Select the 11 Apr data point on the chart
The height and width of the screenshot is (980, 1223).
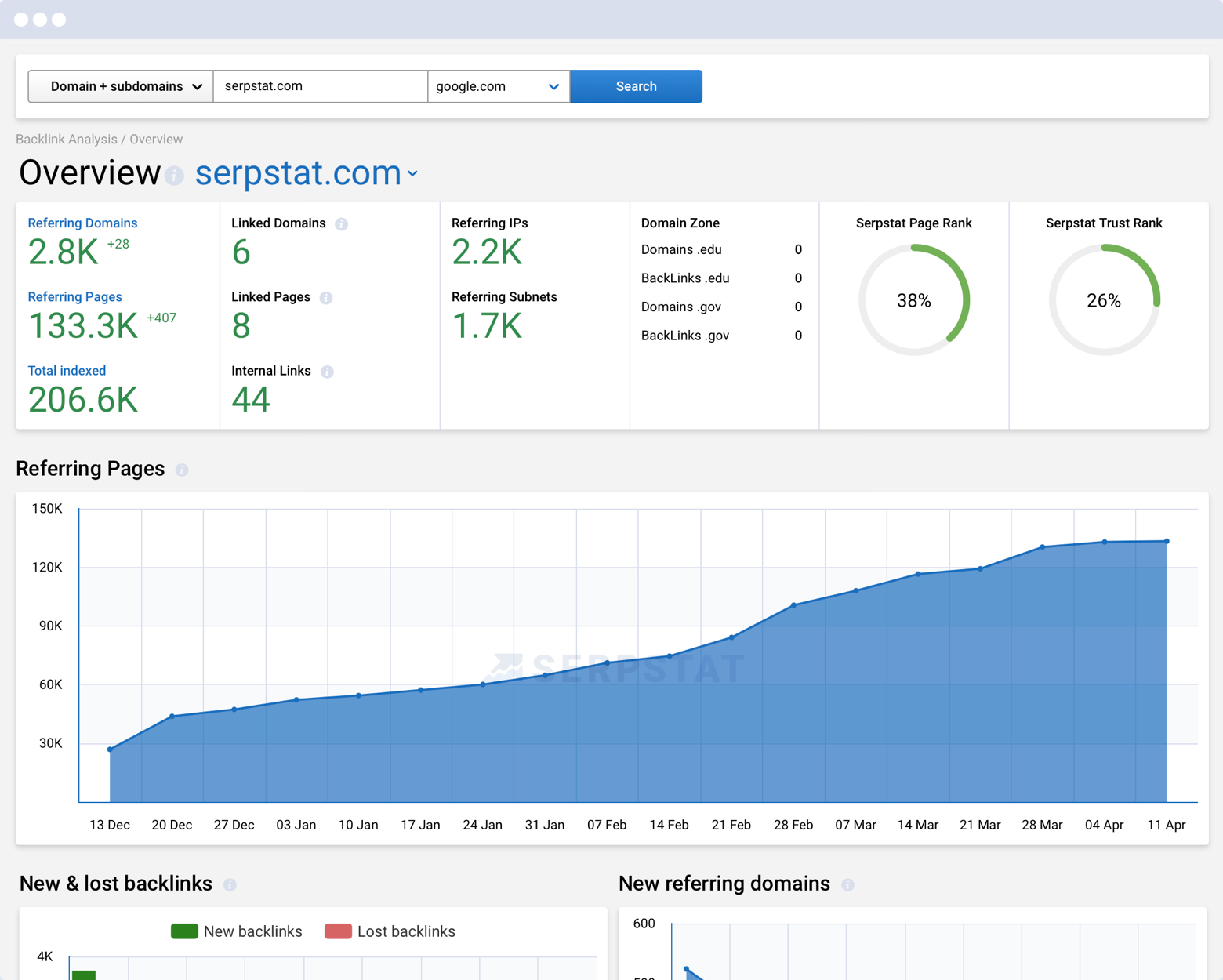coord(1167,541)
